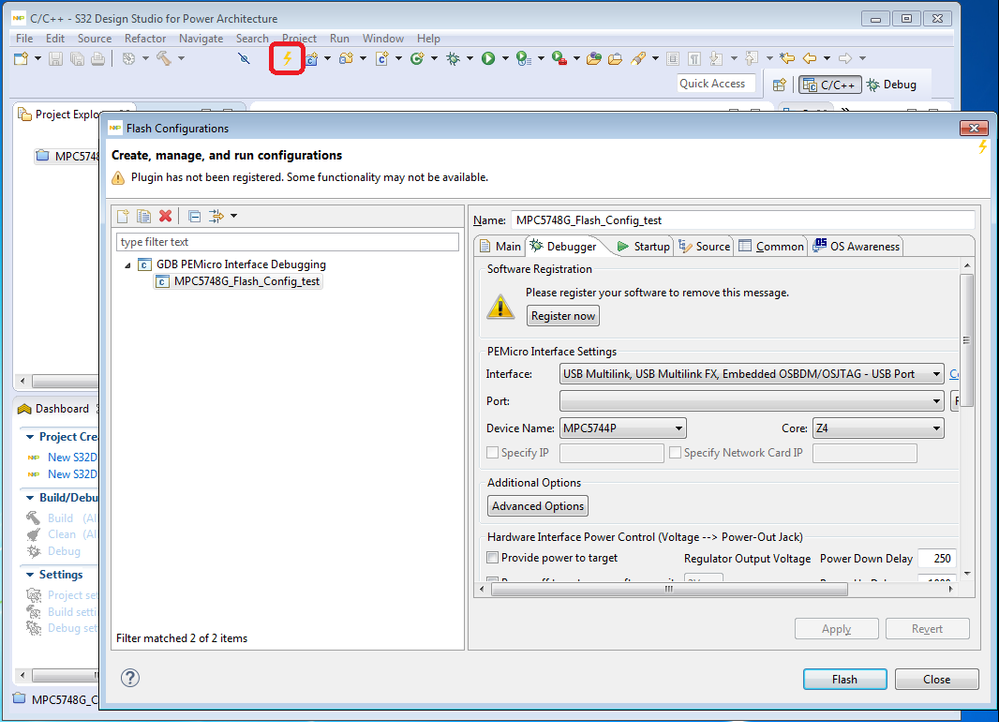Switch to the C/C++ perspective
The width and height of the screenshot is (999, 722).
coord(830,85)
